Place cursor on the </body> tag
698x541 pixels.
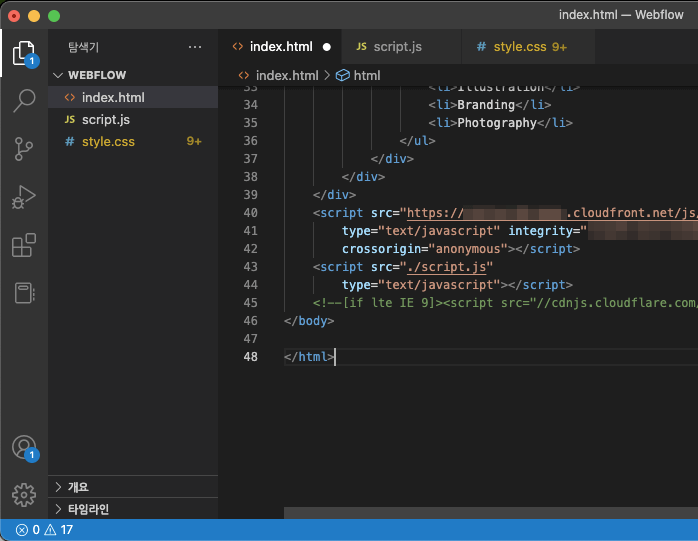tap(309, 321)
